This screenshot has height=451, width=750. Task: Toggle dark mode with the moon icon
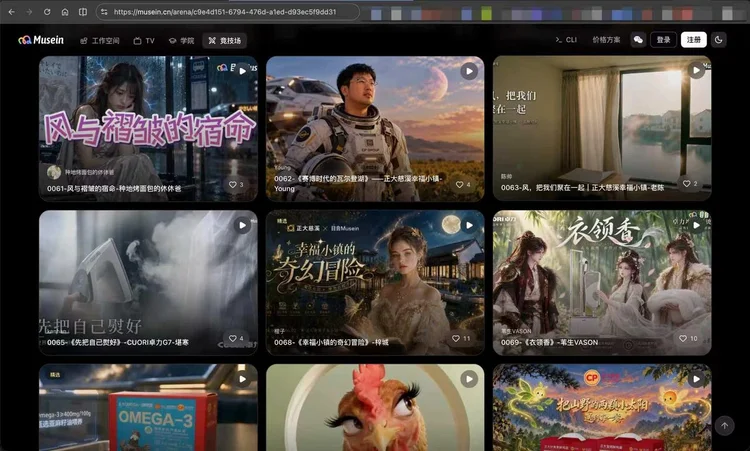click(x=718, y=40)
